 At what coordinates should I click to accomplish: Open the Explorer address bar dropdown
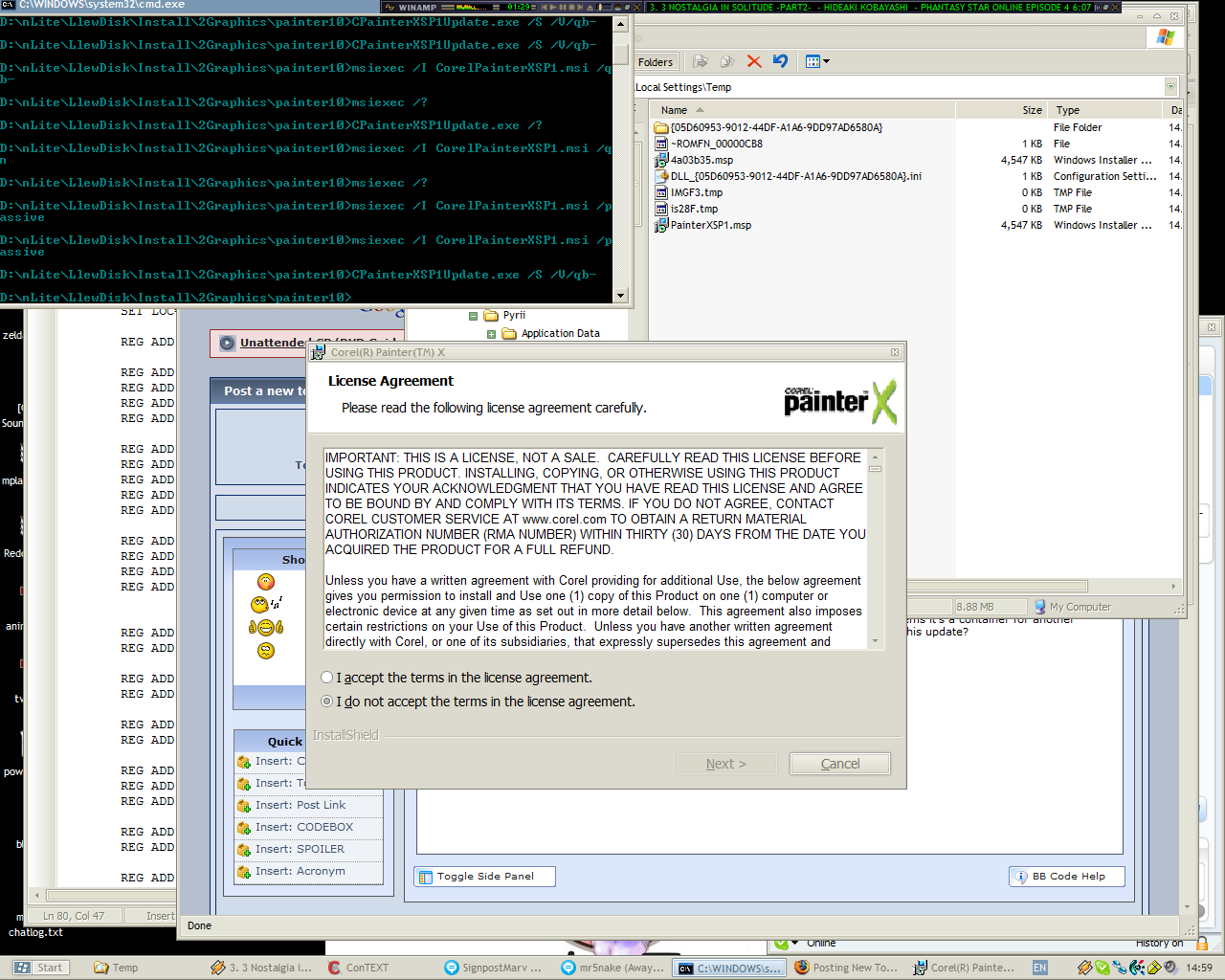coord(1170,87)
